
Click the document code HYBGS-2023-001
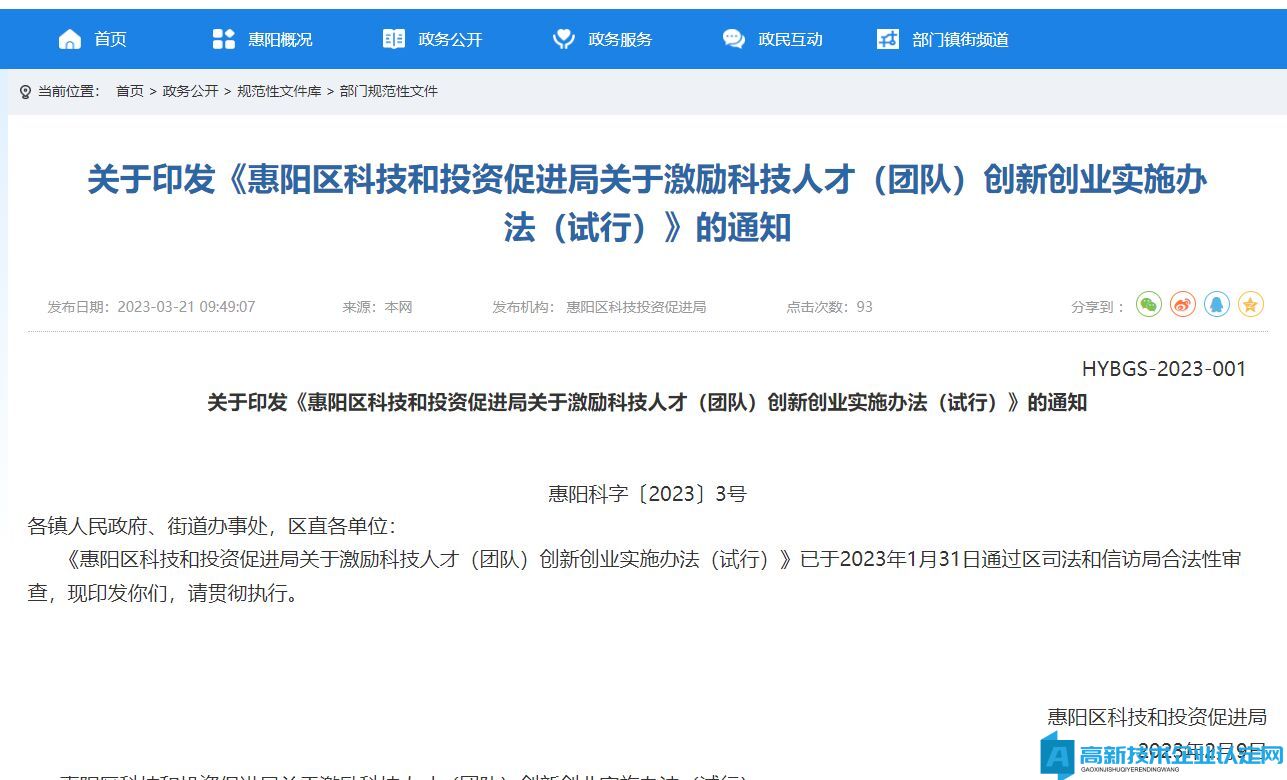1164,369
